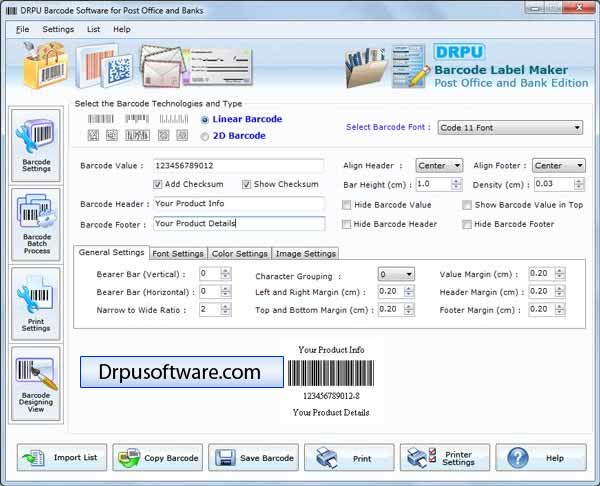600x486 pixels.
Task: Select the 2D Barcode radio button
Action: (x=205, y=136)
